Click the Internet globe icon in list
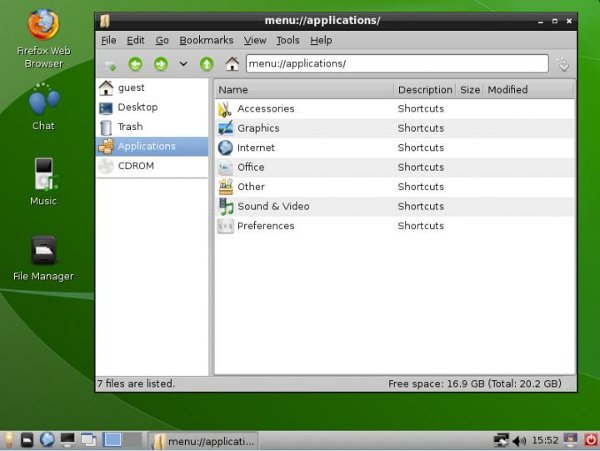The image size is (600, 451). [x=225, y=148]
